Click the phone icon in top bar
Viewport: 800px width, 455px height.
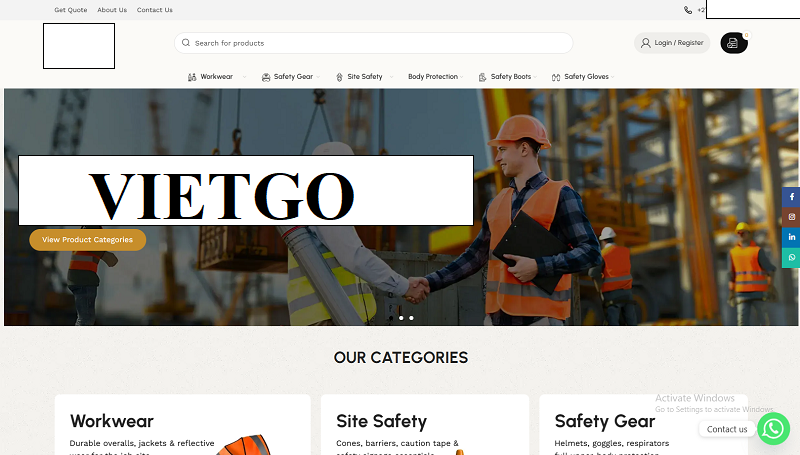pos(688,10)
